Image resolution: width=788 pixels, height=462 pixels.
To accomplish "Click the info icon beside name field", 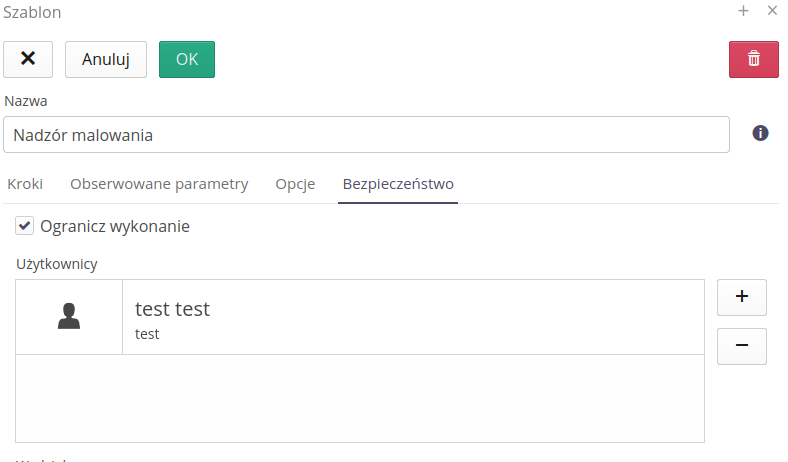I will [x=760, y=133].
